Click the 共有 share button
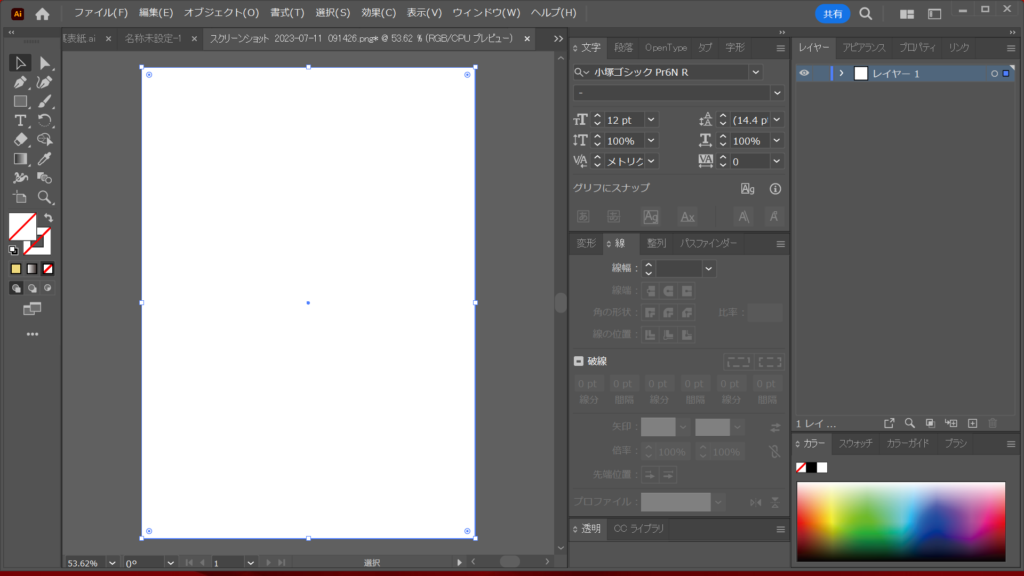1024x576 pixels. click(x=832, y=14)
